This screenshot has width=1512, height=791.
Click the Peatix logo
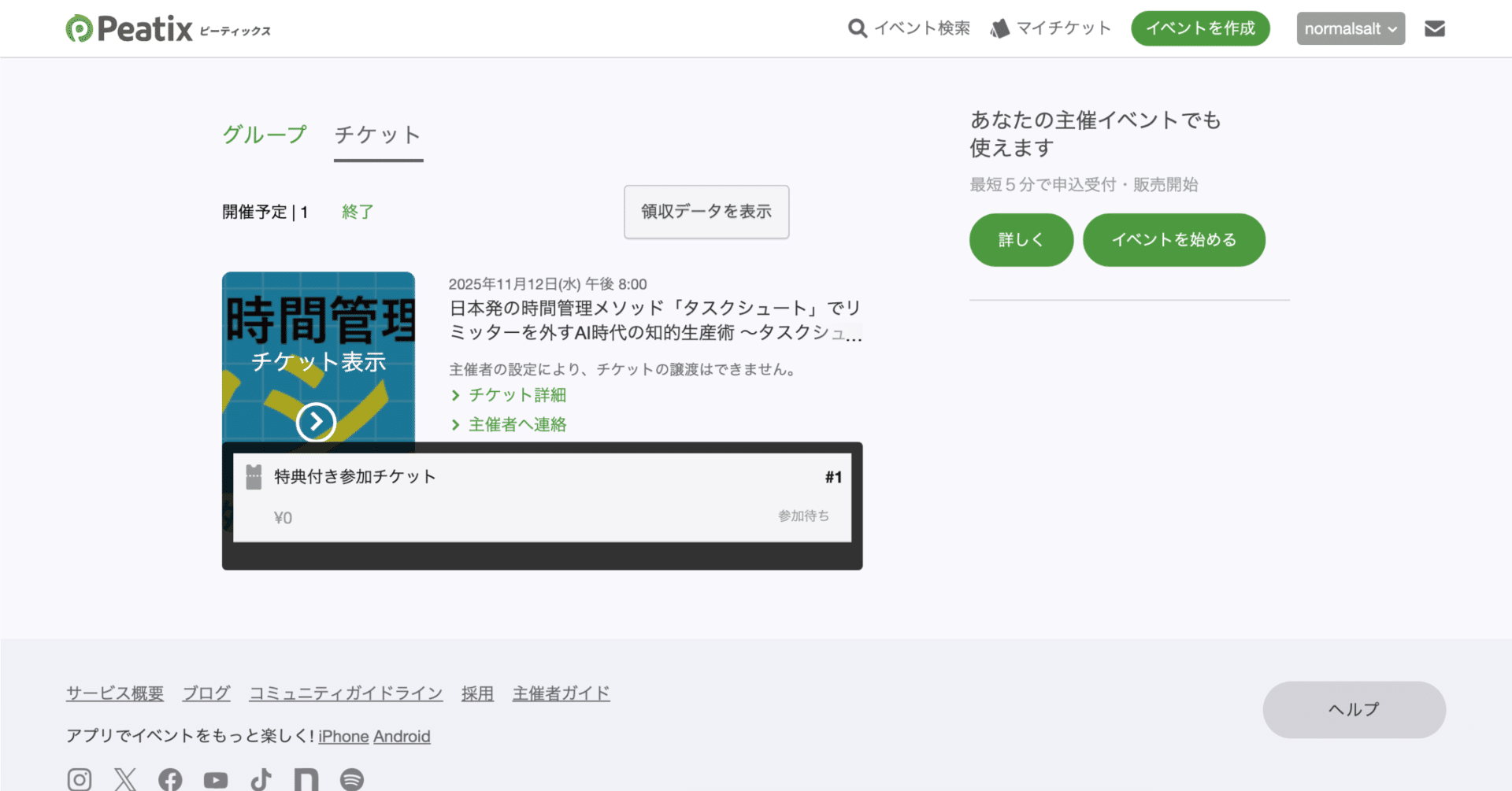(x=167, y=28)
